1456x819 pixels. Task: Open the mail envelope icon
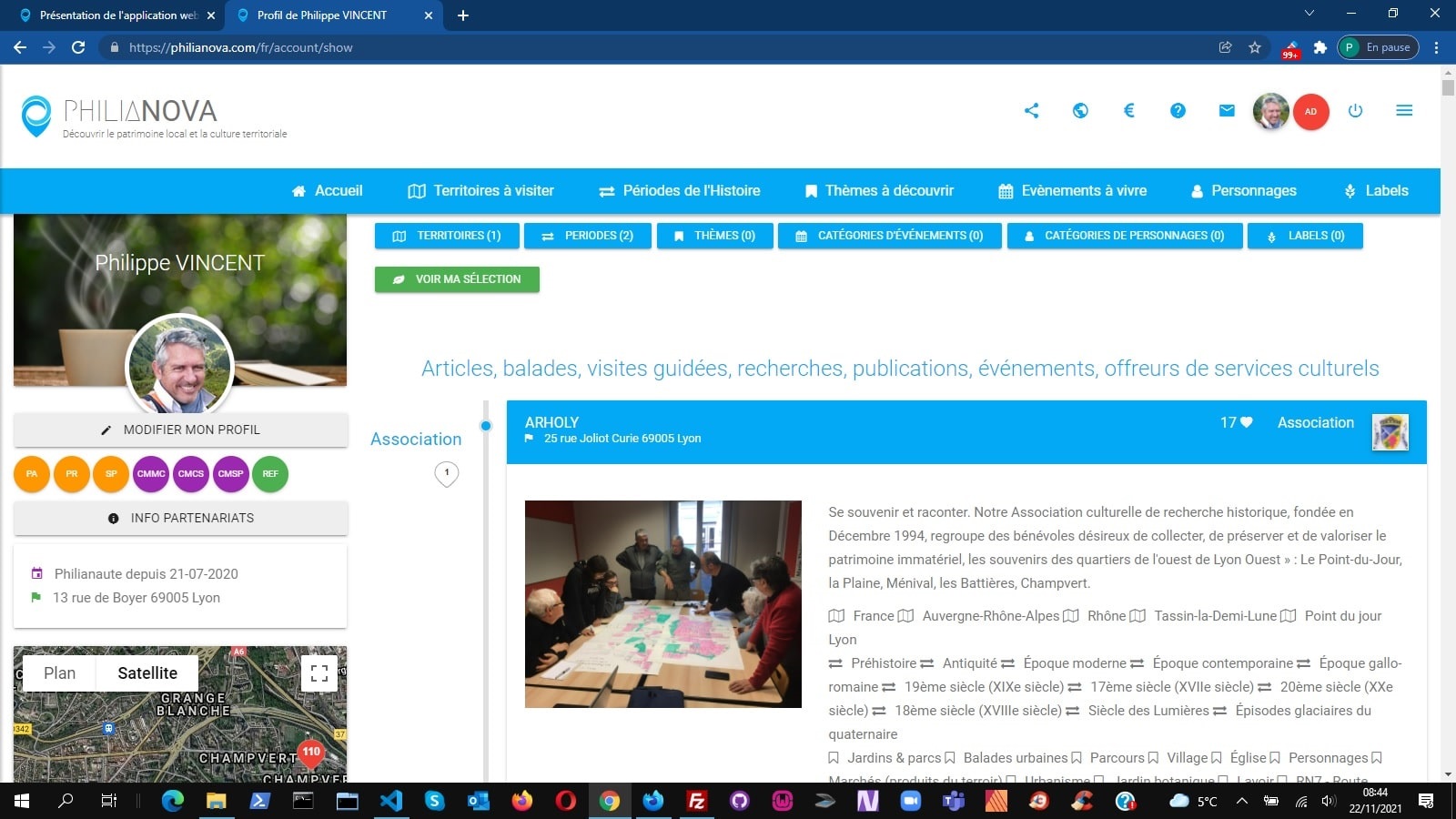[1227, 111]
